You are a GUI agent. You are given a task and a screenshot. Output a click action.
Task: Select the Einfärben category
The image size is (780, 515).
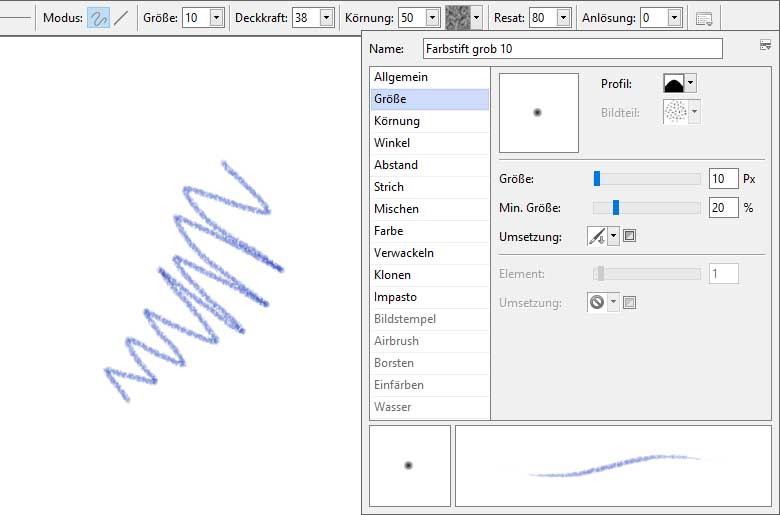coord(430,385)
